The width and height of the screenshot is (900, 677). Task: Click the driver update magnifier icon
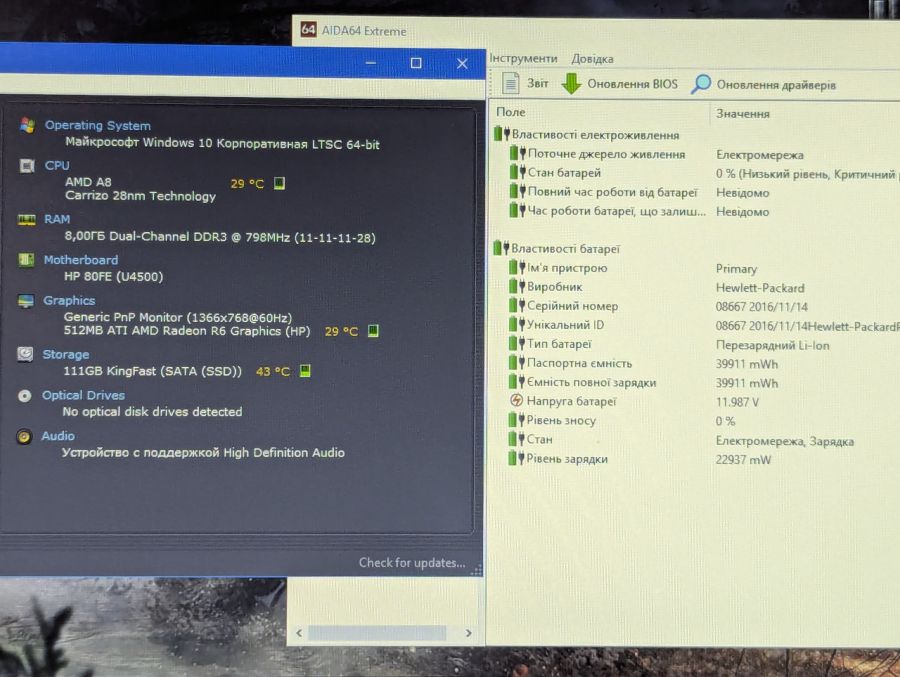[x=700, y=84]
